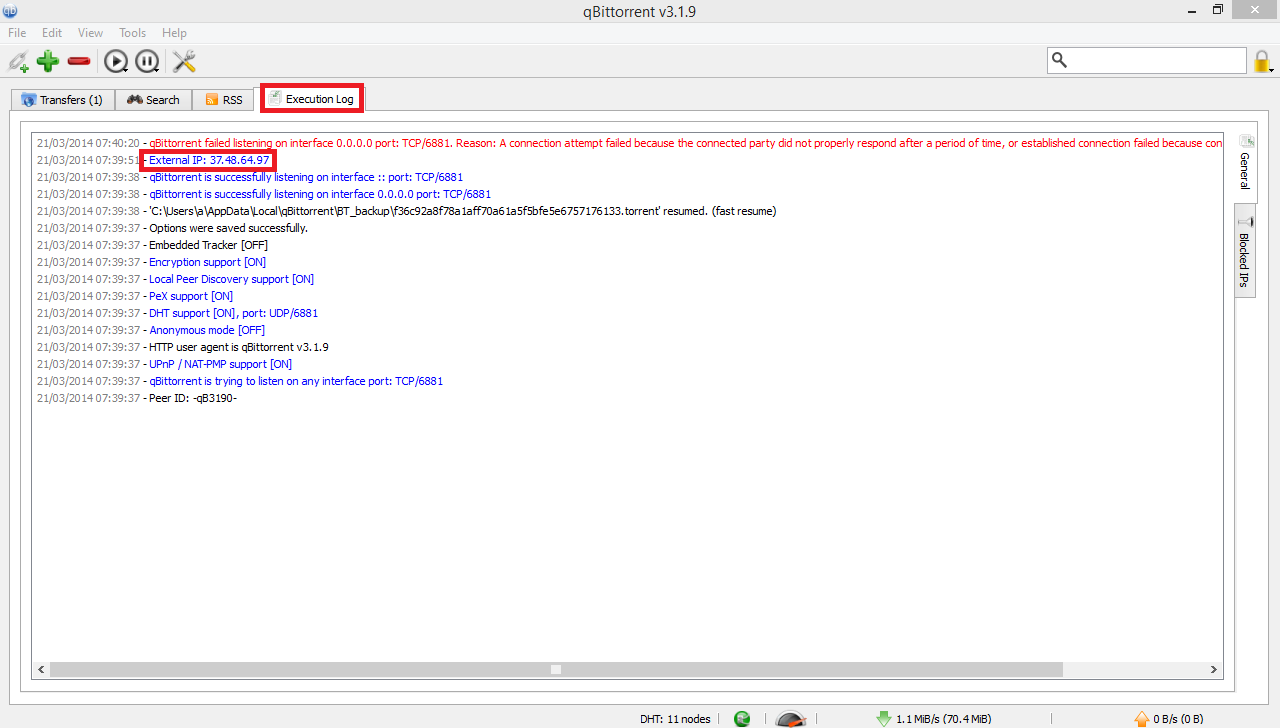The width and height of the screenshot is (1280, 728).
Task: Click the yellow lock UI icon
Action: 1263,61
